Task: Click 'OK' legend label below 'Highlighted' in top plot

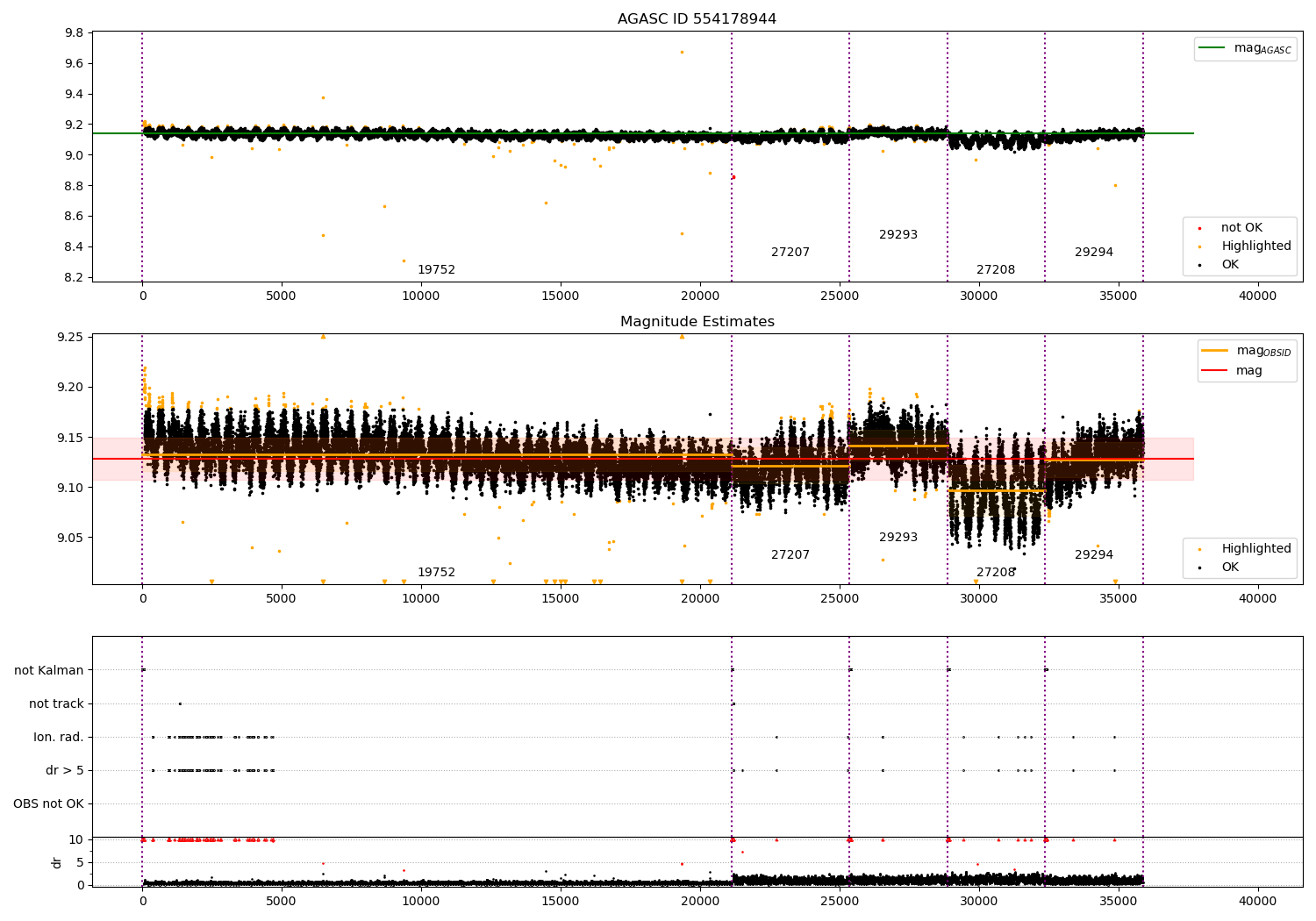Action: point(1230,265)
